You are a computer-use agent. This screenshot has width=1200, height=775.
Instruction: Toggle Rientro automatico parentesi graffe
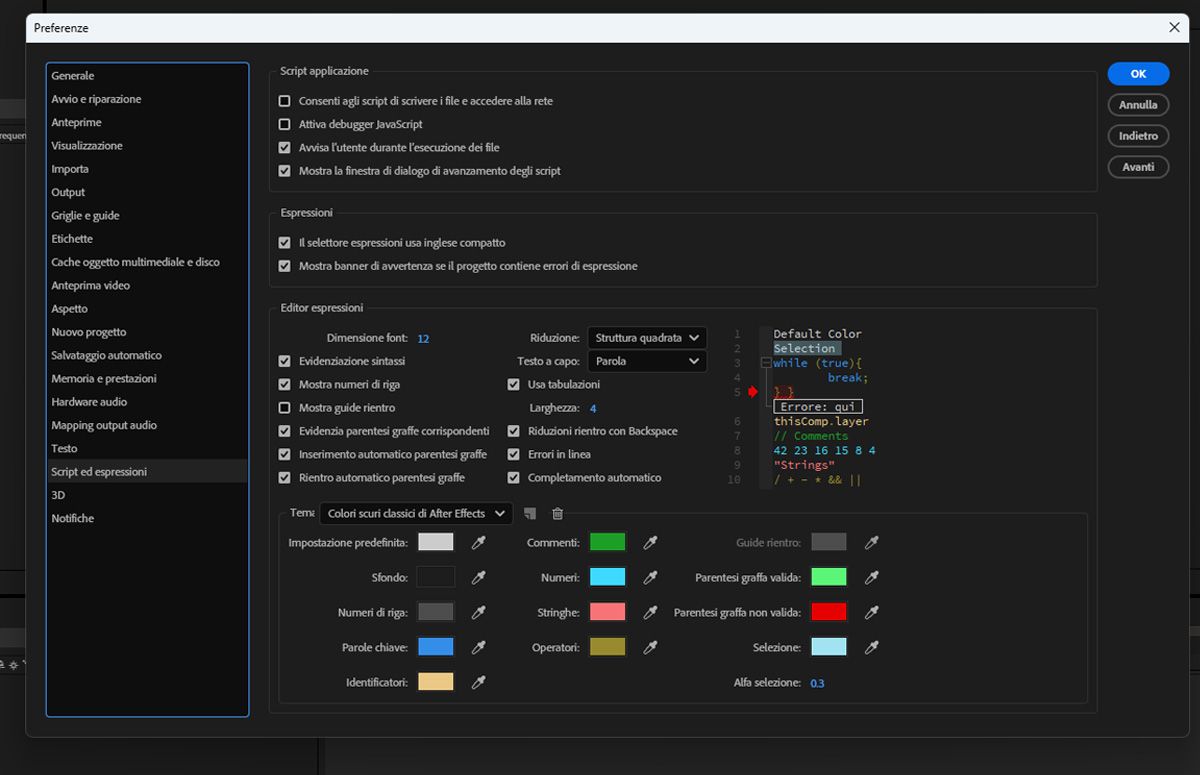pyautogui.click(x=285, y=478)
